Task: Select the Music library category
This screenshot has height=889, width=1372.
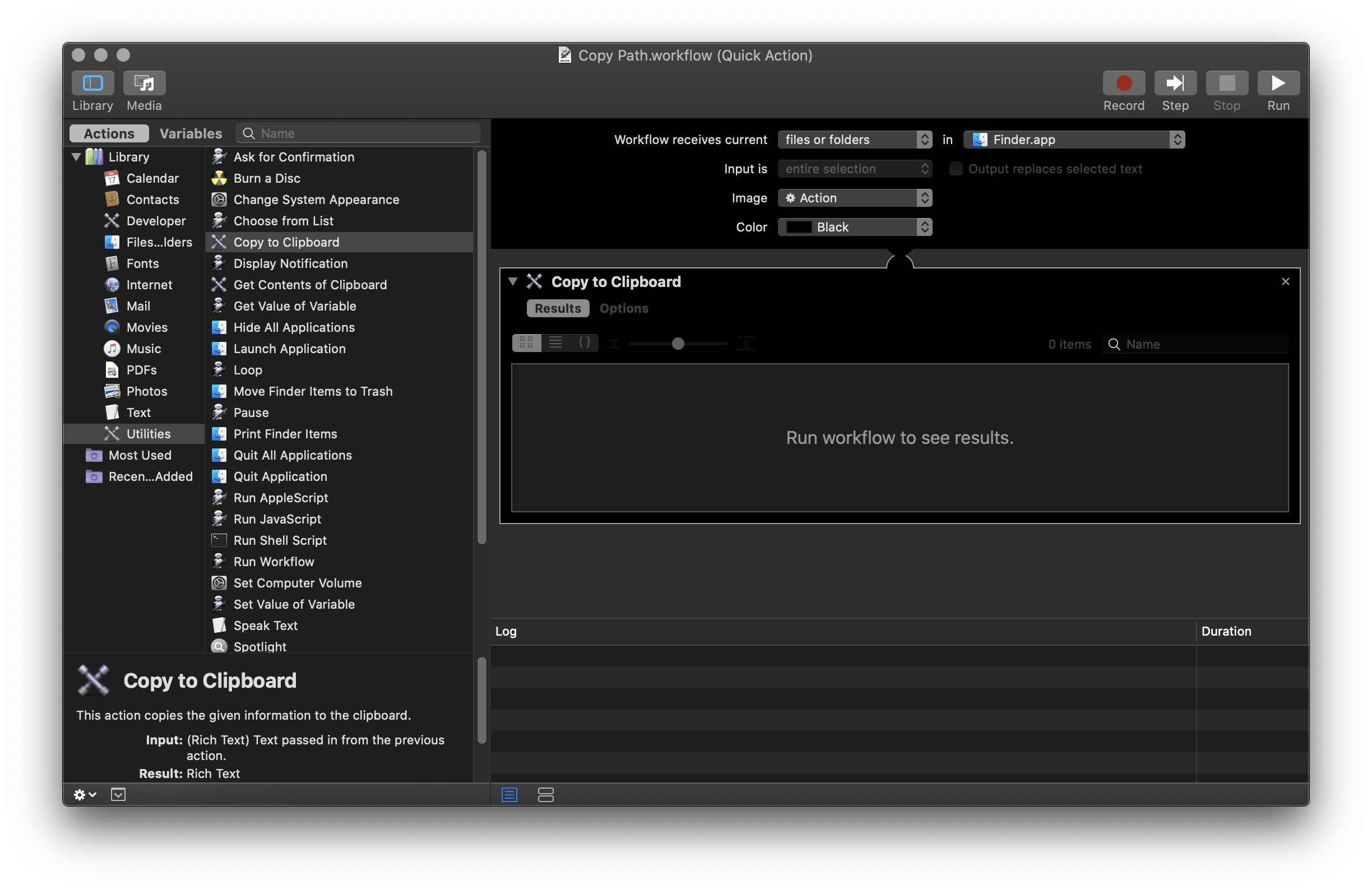Action: click(x=133, y=349)
